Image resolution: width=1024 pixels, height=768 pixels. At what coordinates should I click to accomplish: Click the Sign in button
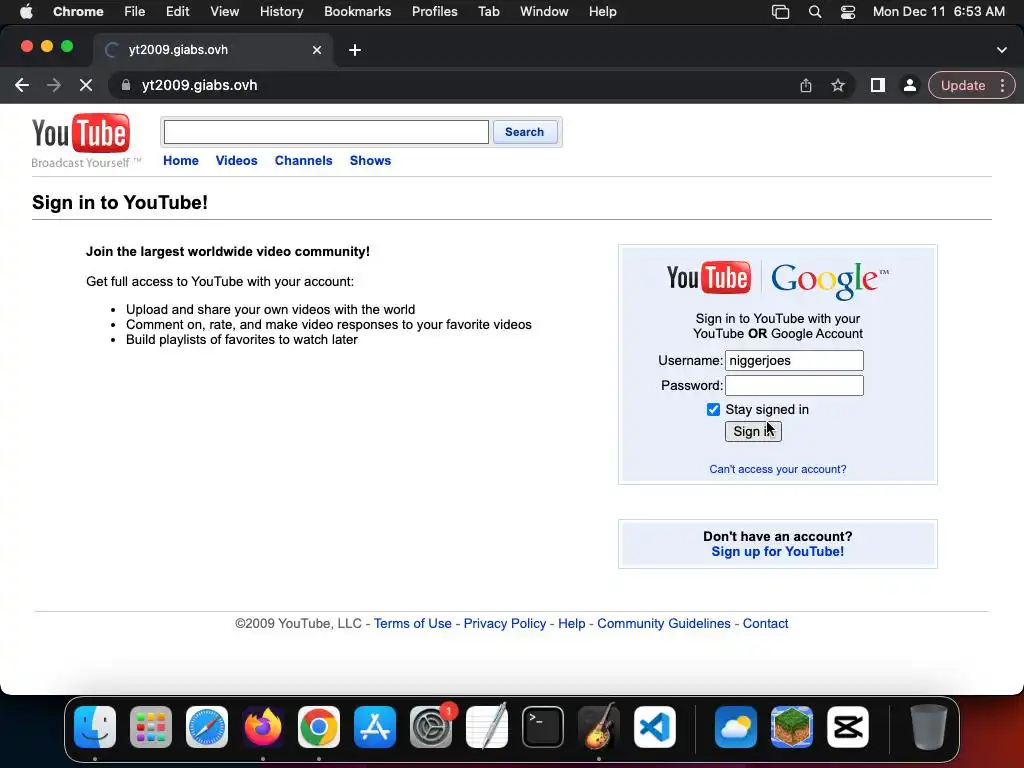[x=753, y=432]
